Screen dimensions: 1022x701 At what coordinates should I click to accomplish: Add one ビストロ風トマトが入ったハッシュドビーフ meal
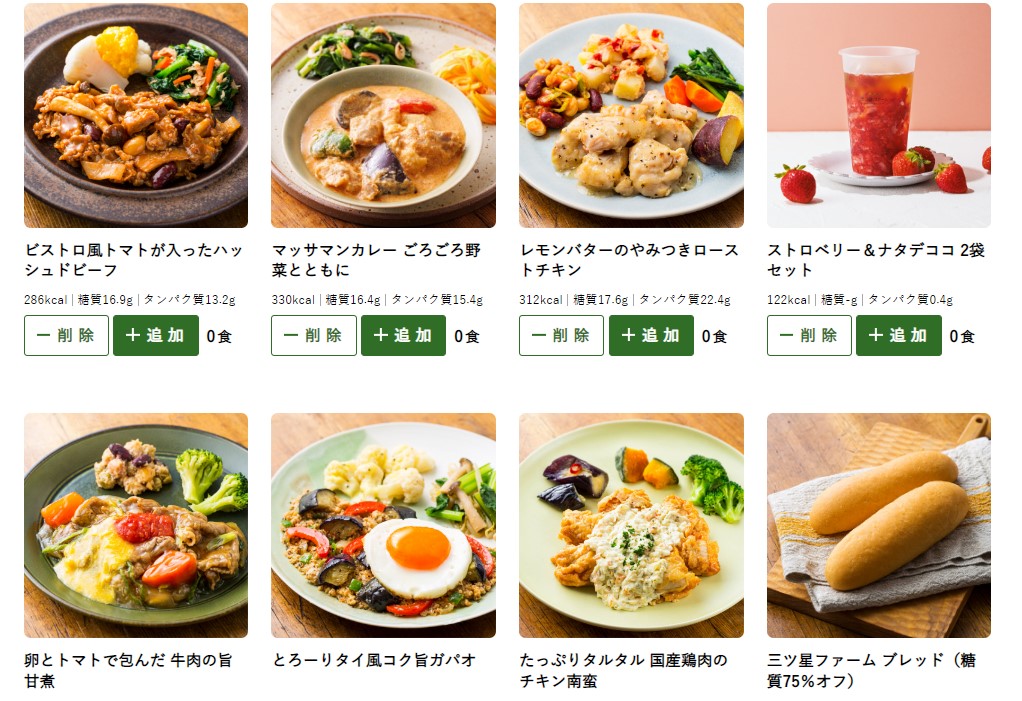[x=156, y=336]
